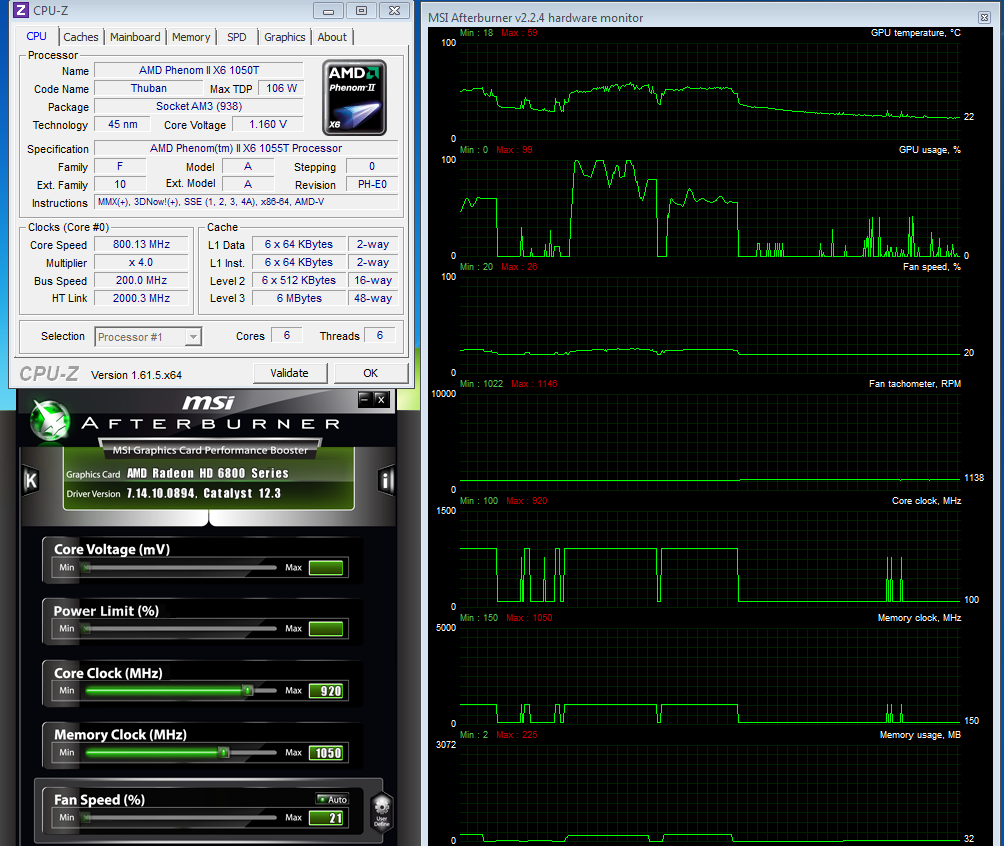Click the Max TDP value '106 W'

coord(282,88)
